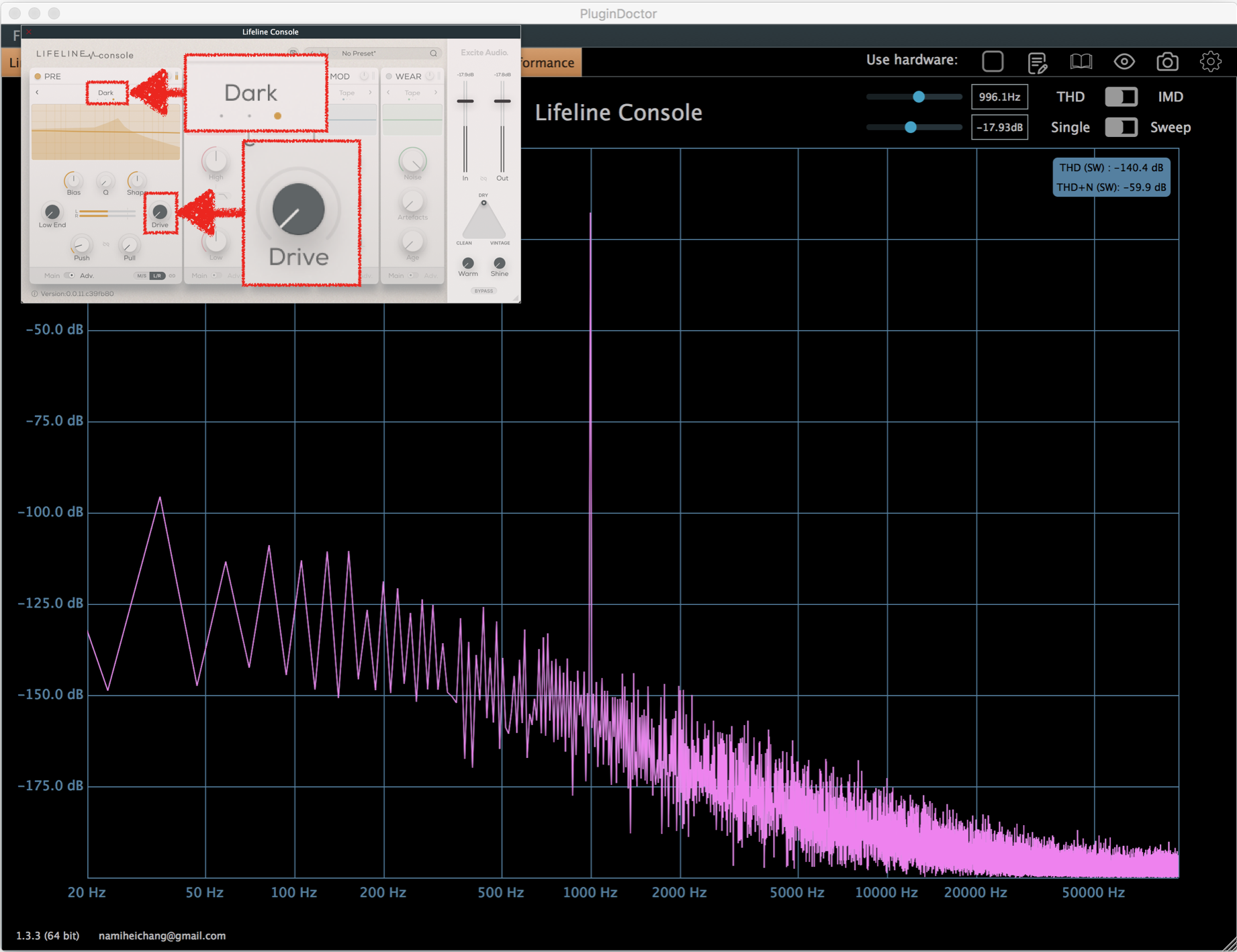This screenshot has height=952, width=1237.
Task: Edit the -17.93dB level field
Action: click(x=999, y=127)
